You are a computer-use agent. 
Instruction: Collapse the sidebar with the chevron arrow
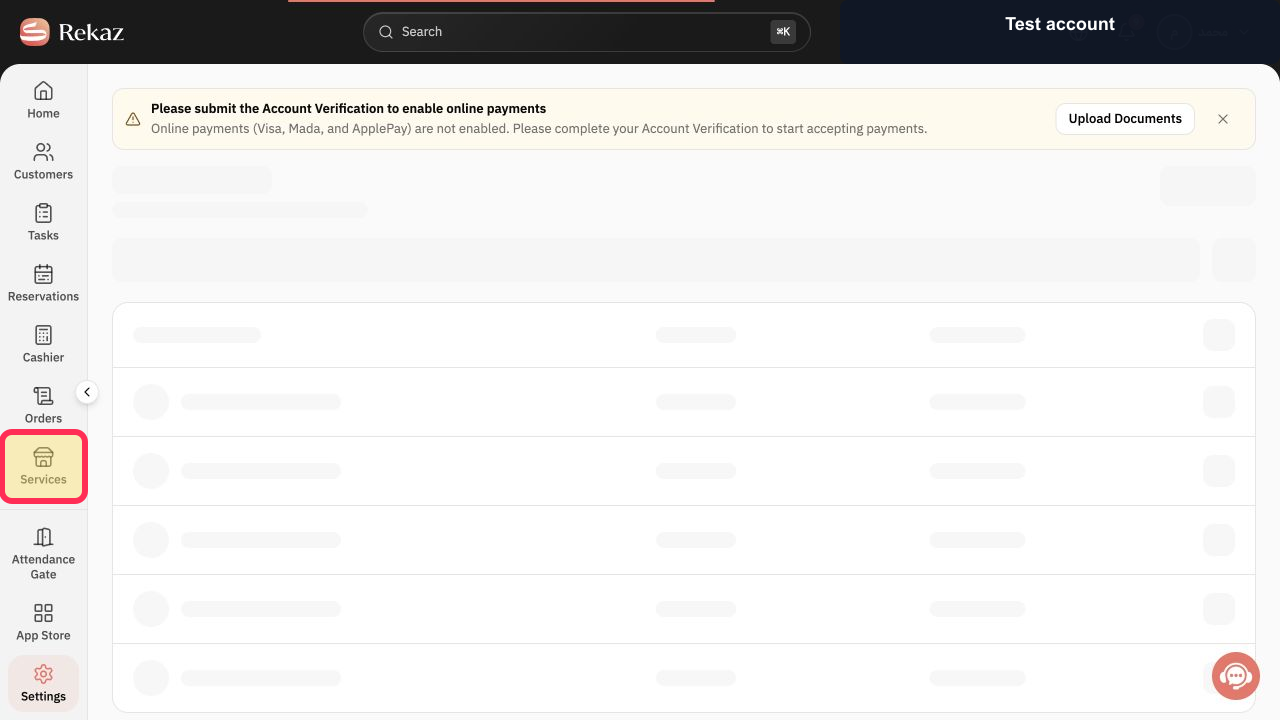(87, 392)
